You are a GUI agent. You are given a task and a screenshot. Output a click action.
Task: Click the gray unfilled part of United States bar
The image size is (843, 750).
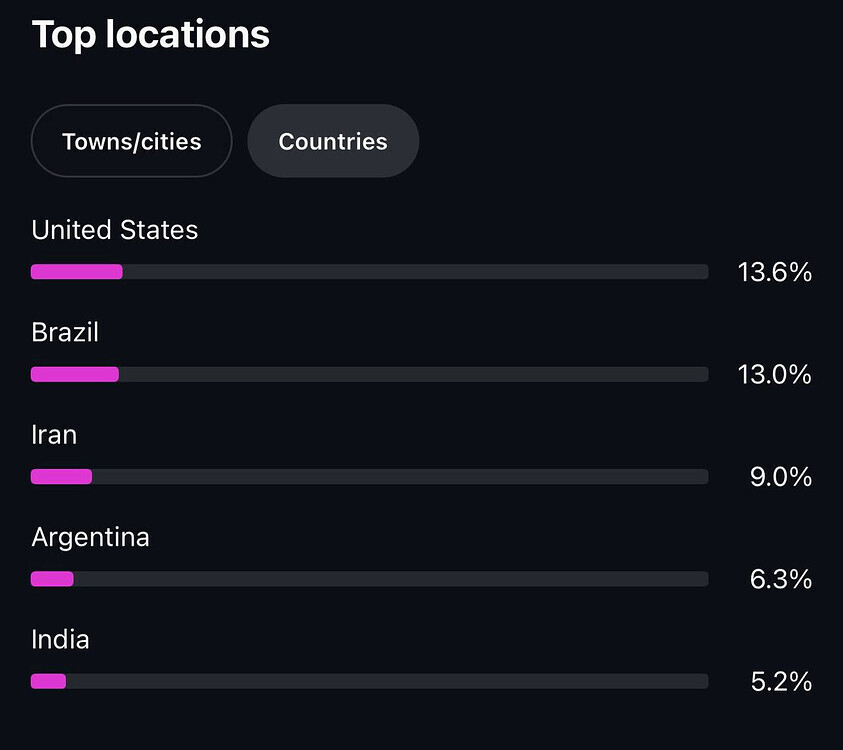pos(415,271)
